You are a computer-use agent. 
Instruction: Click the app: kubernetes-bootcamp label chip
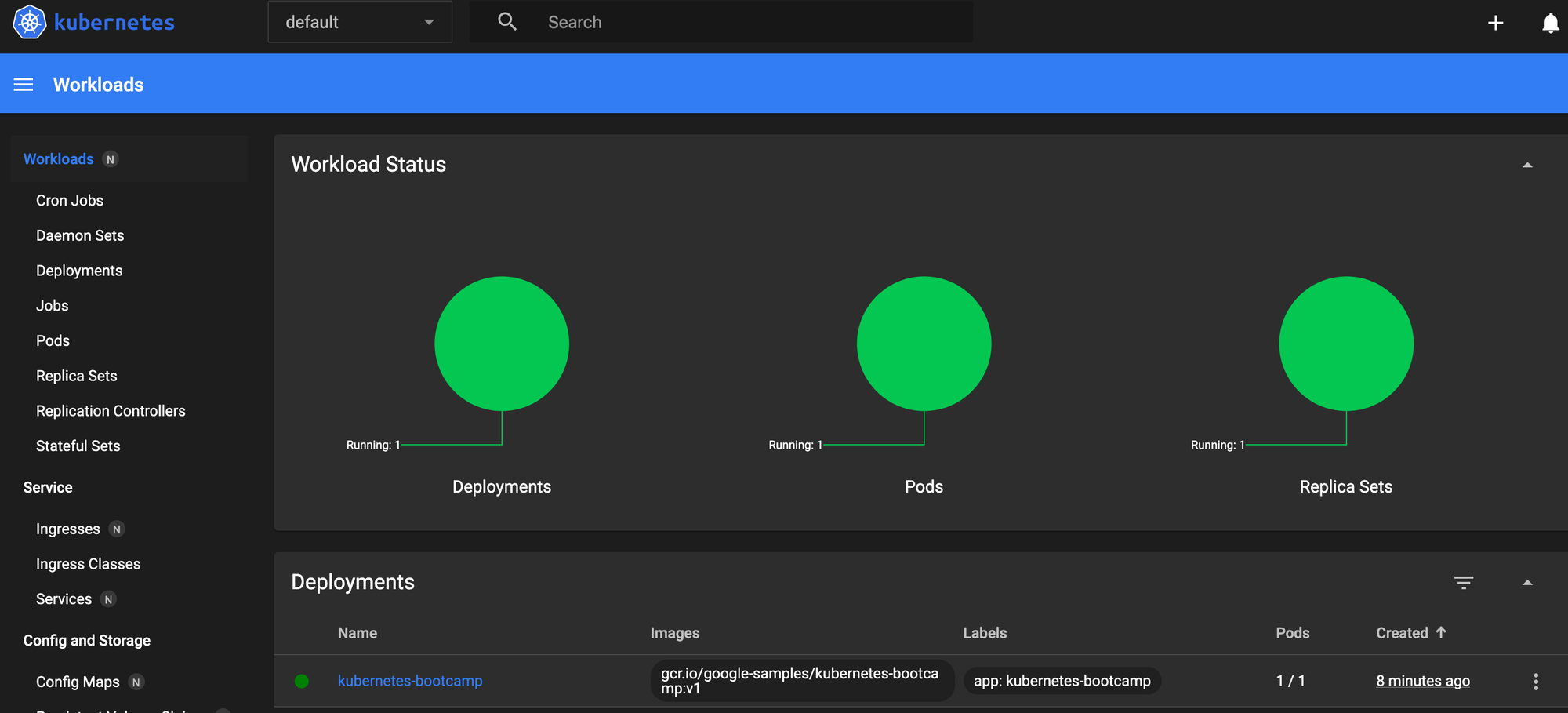coord(1062,681)
